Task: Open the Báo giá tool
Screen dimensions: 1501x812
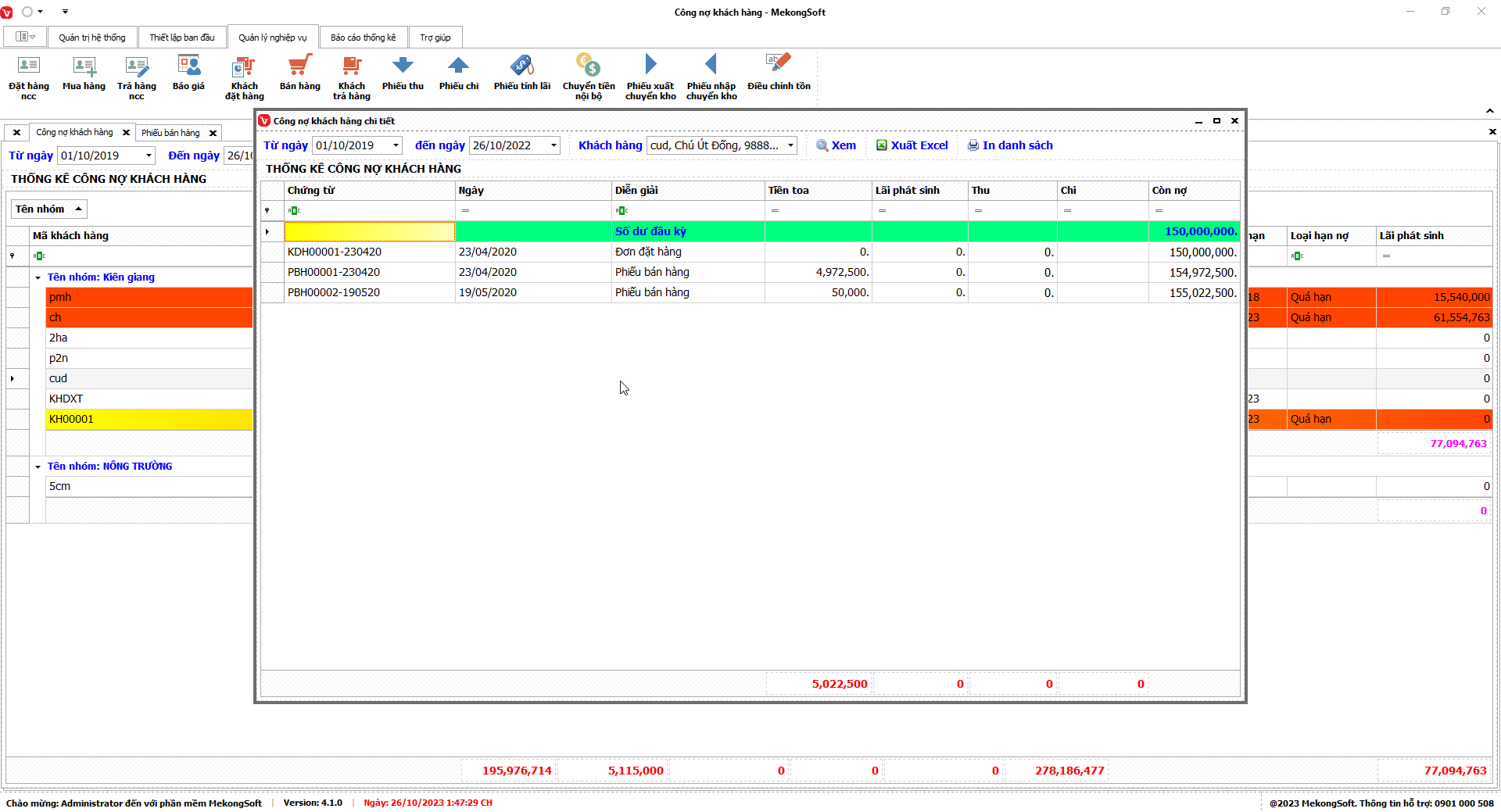Action: 188,73
